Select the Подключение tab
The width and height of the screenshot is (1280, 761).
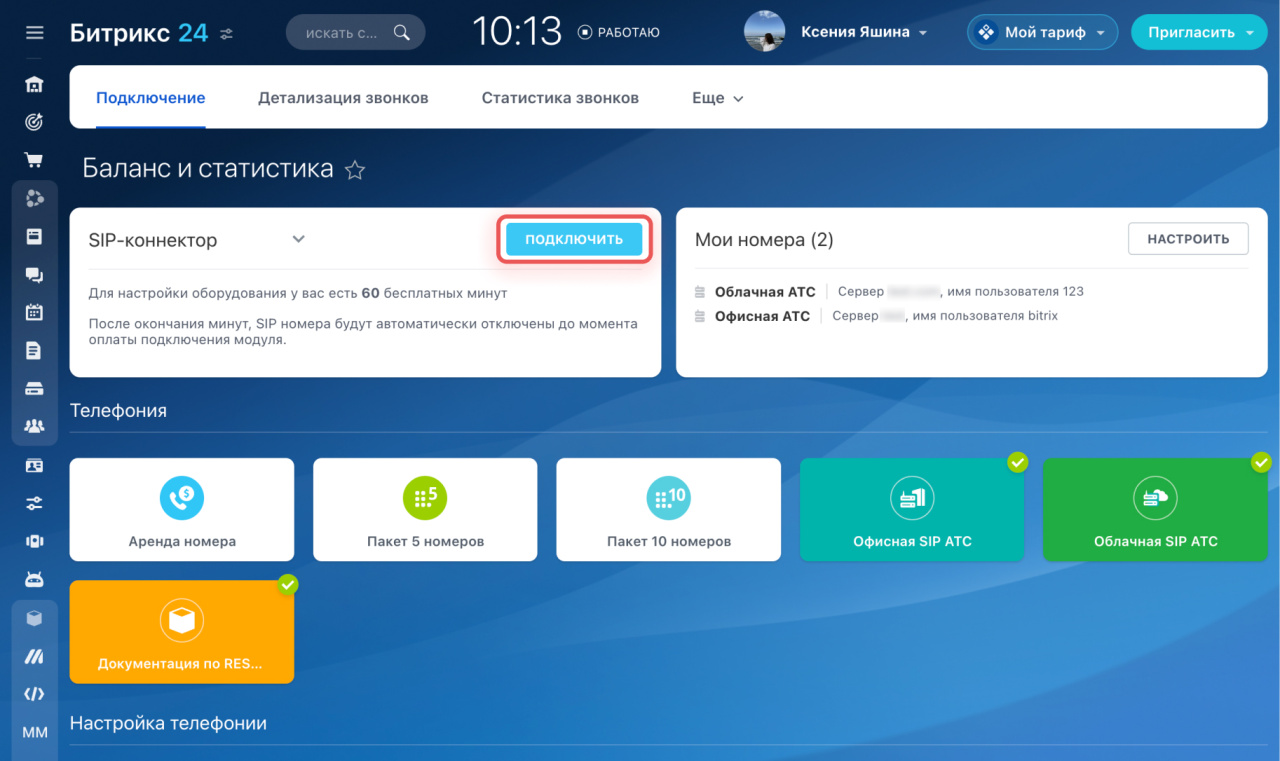(x=151, y=98)
